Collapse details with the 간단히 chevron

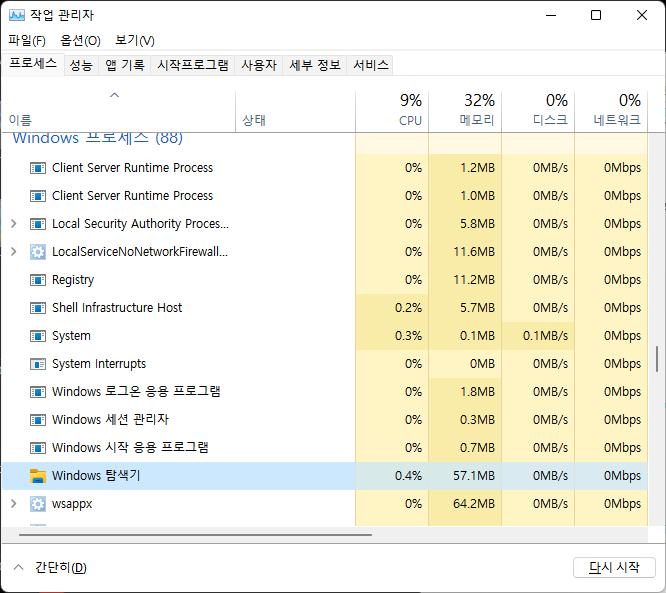[18, 567]
